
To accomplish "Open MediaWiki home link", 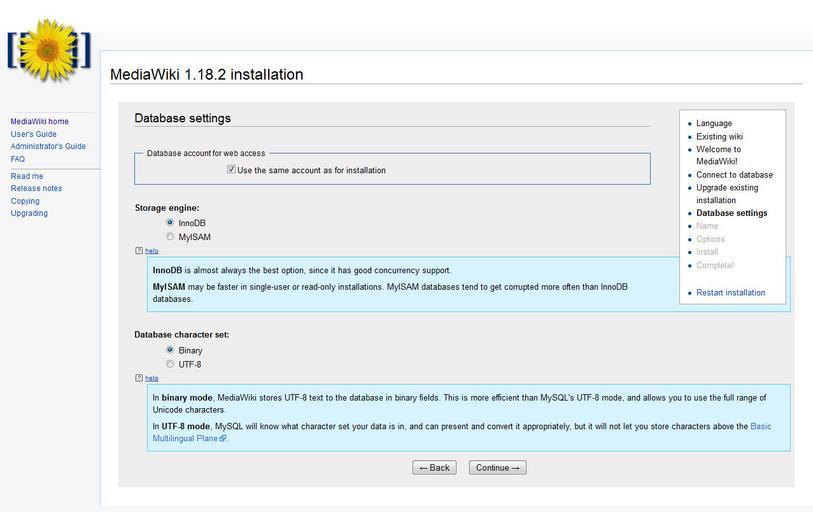I will 40,122.
